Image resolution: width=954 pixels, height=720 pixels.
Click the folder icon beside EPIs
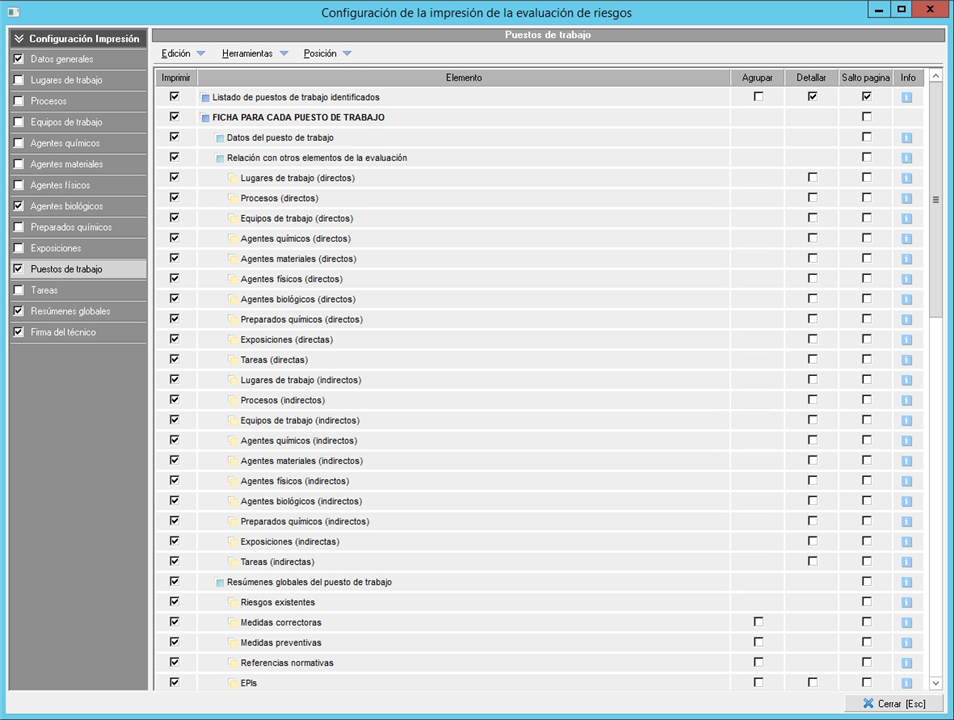click(233, 683)
